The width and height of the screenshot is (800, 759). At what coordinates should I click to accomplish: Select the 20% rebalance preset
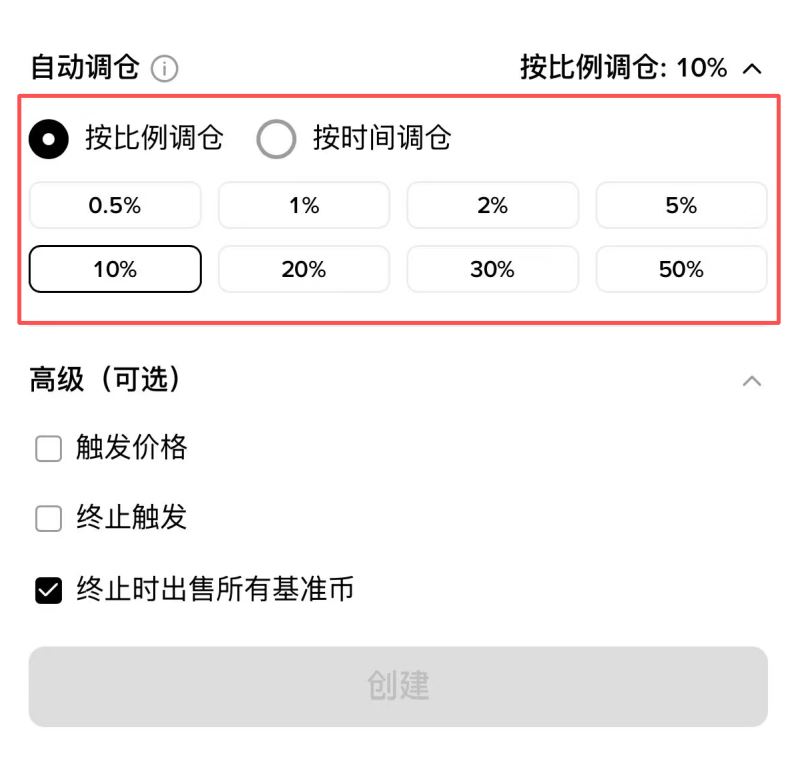[304, 269]
